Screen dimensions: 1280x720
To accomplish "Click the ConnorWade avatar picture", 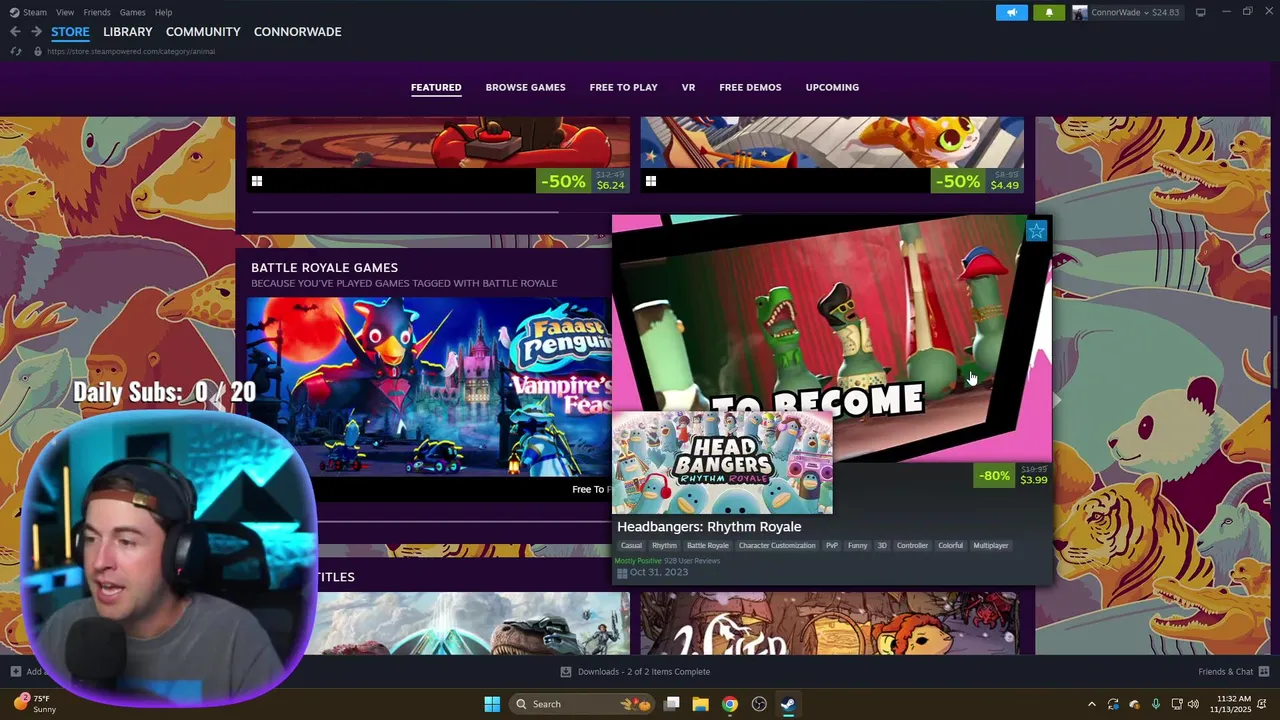I will (1080, 12).
